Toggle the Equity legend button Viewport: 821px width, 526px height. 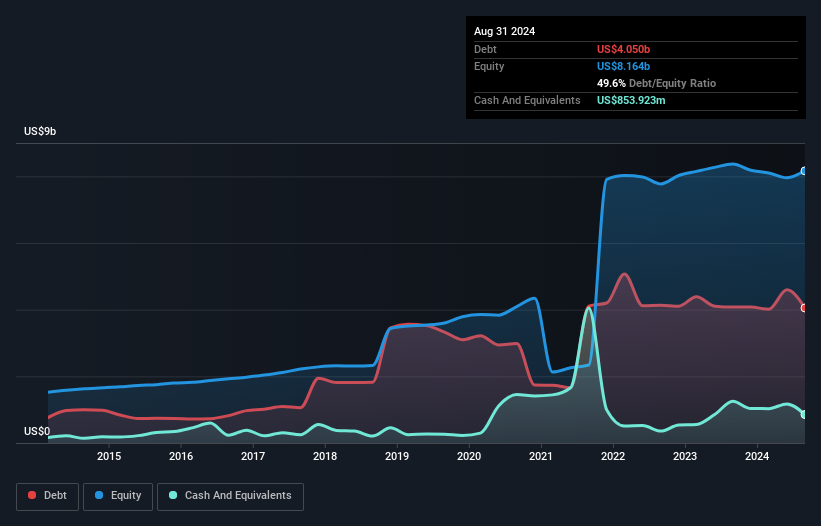coord(118,496)
